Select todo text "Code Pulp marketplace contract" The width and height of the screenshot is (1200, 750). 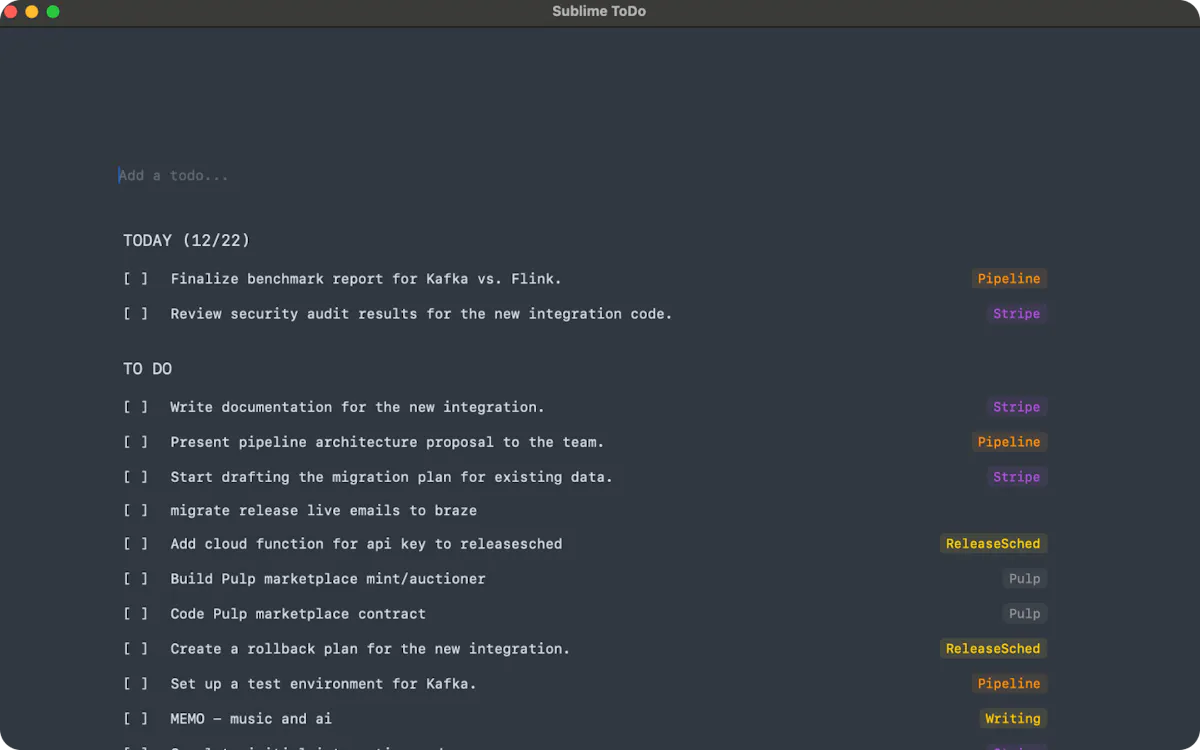(x=298, y=614)
